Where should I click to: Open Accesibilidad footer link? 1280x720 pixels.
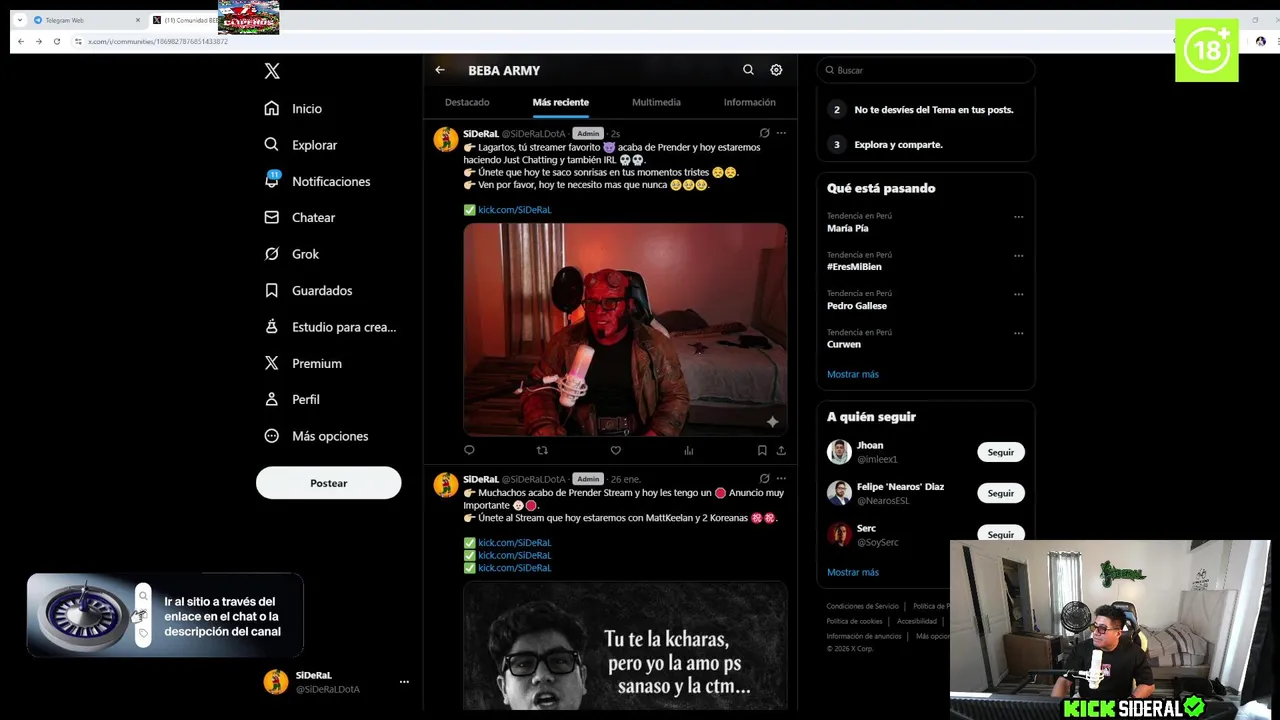[x=917, y=621]
